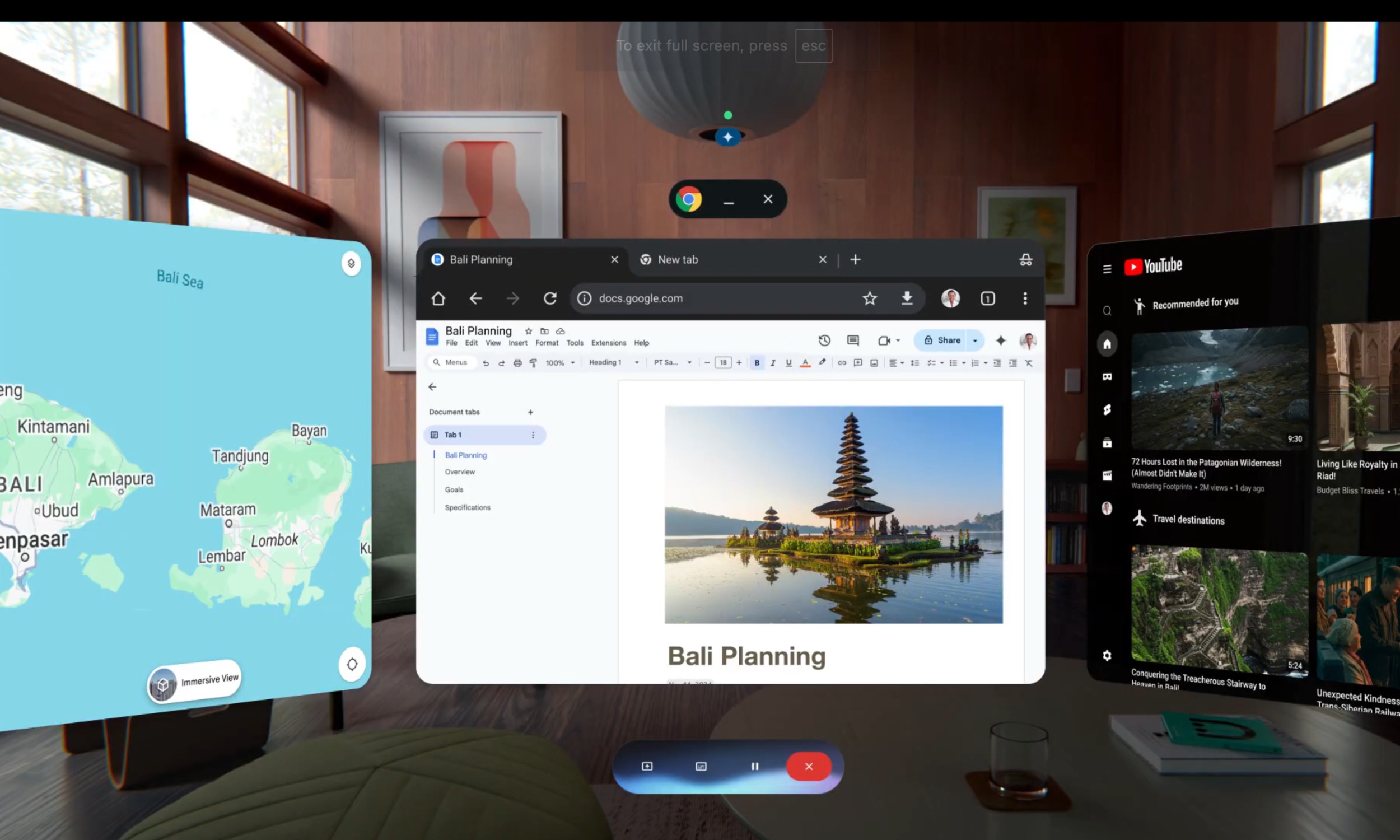Screen dimensions: 1400x840
Task: Open the 100% zoom dropdown
Action: pyautogui.click(x=559, y=363)
